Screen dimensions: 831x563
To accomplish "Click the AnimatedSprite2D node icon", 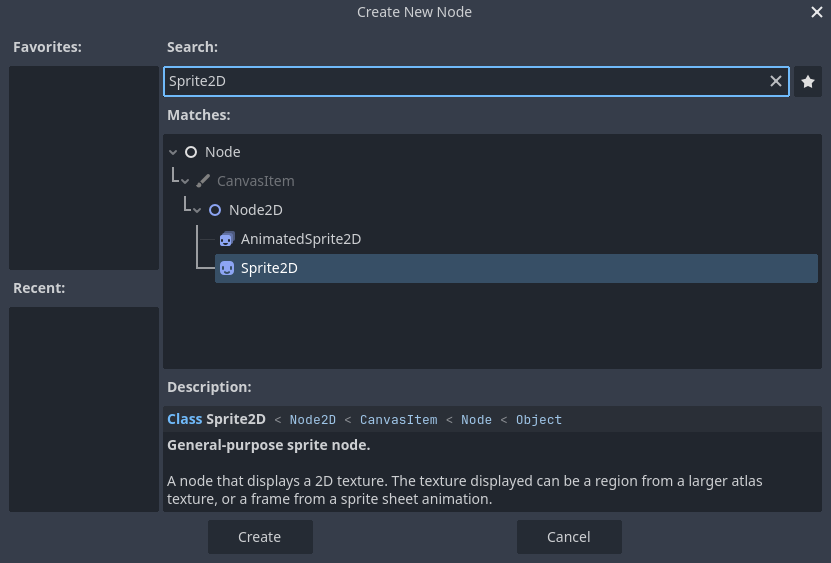I will (227, 239).
